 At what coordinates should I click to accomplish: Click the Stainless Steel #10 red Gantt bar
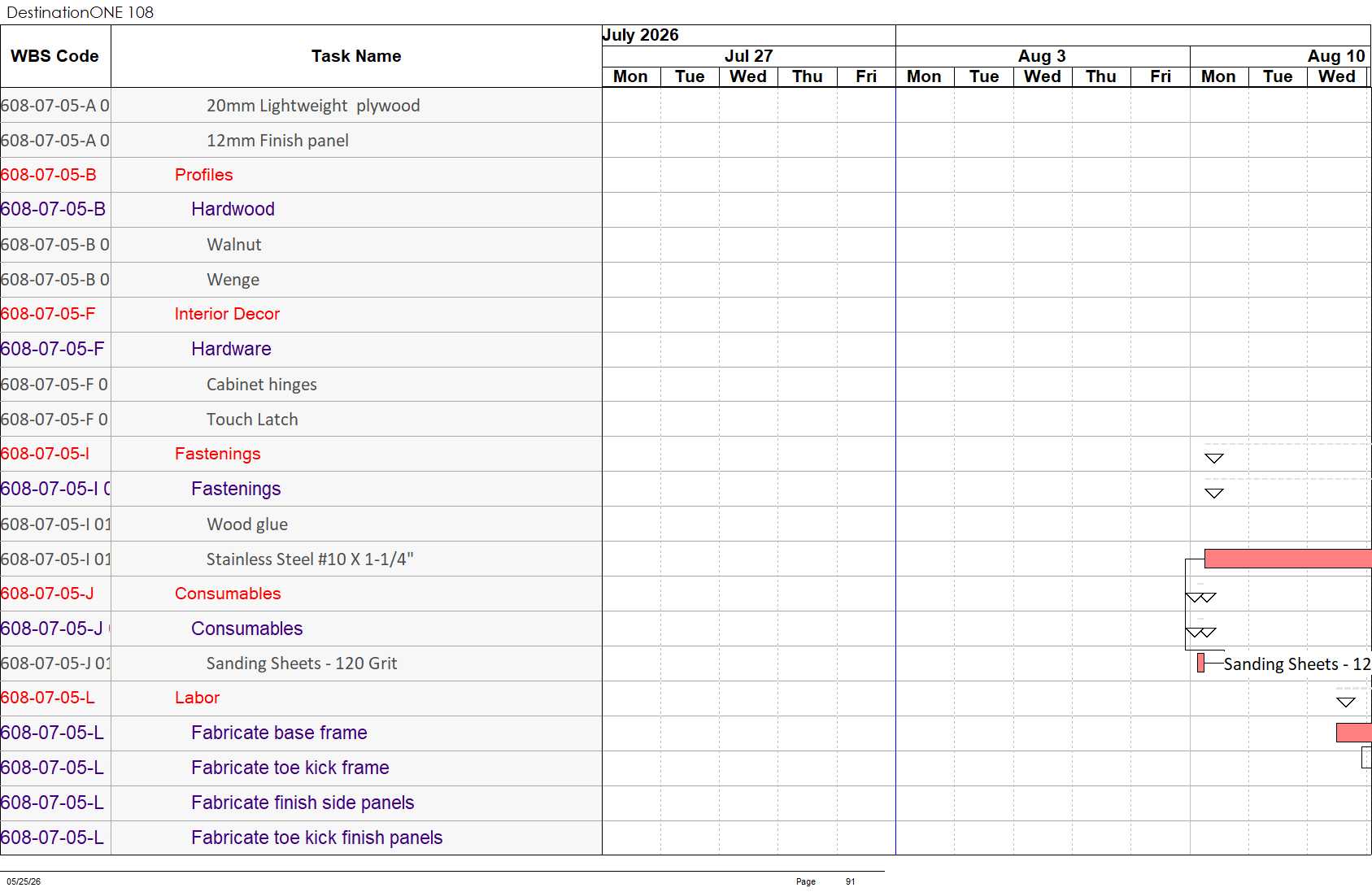pos(1287,558)
